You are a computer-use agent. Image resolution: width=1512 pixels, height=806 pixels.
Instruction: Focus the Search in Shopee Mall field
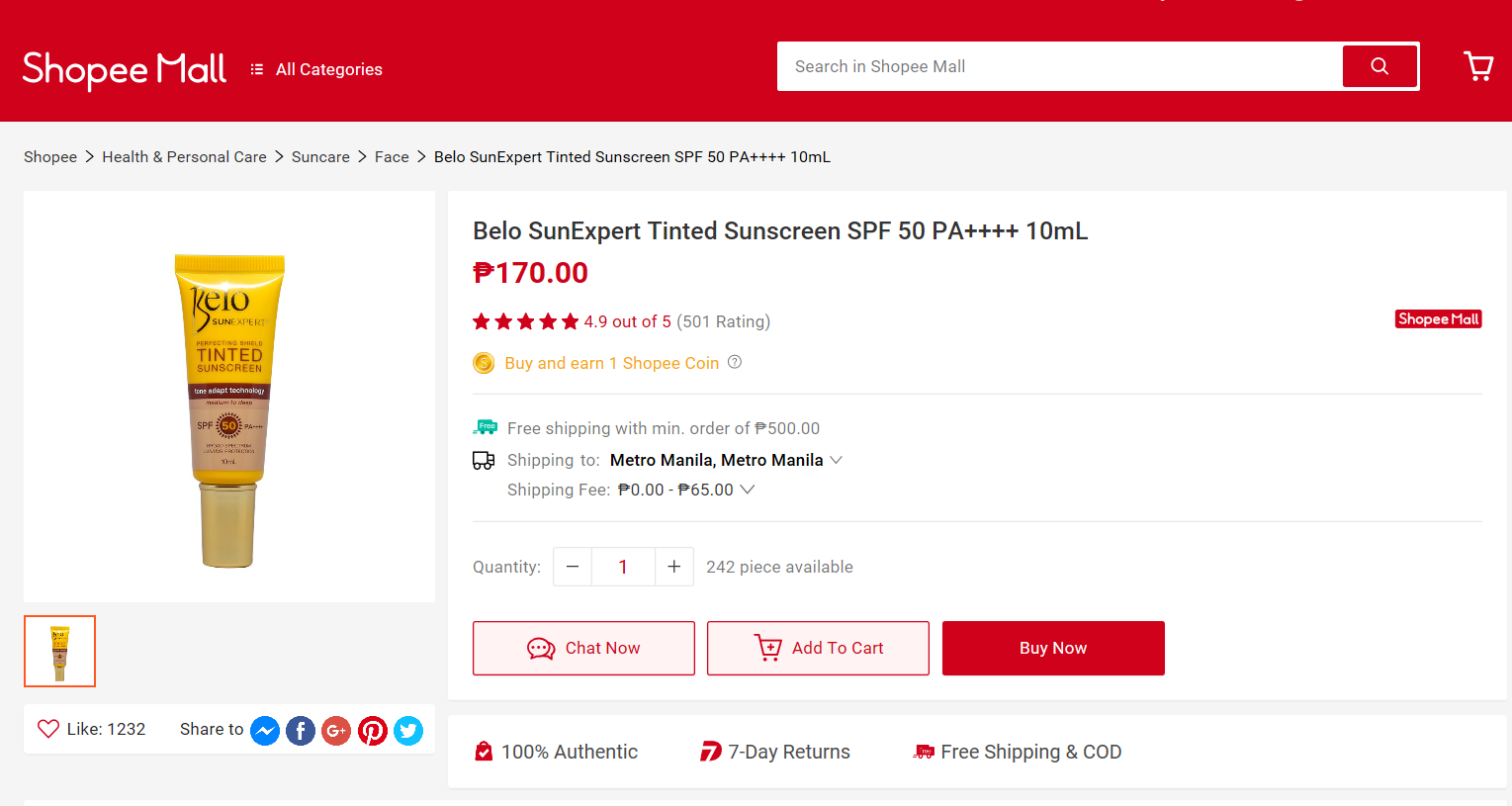1060,66
